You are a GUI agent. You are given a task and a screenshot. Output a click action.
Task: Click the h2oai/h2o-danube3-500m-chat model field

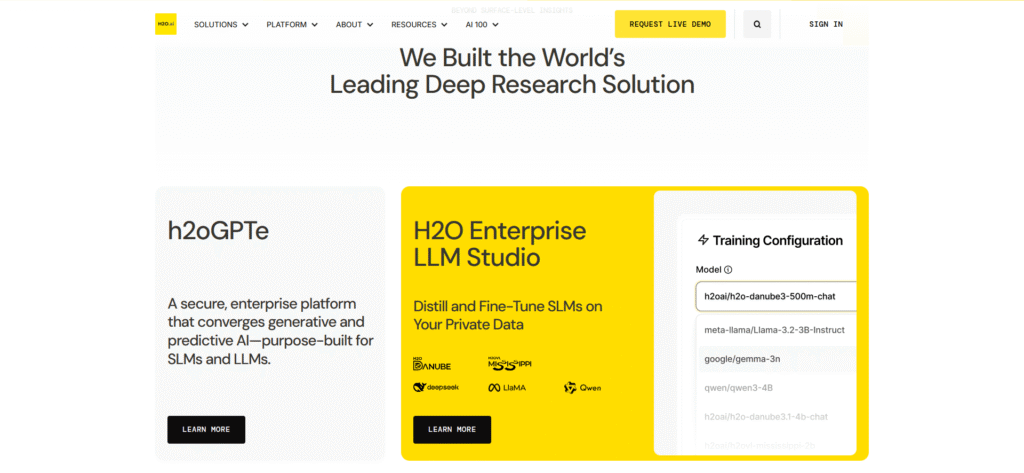click(x=775, y=297)
